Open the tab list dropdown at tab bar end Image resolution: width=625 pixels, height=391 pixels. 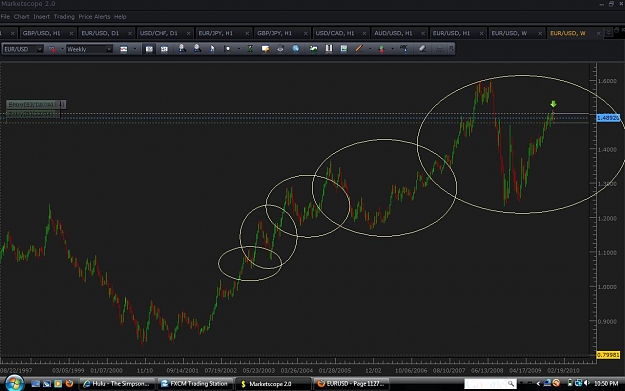click(x=608, y=32)
